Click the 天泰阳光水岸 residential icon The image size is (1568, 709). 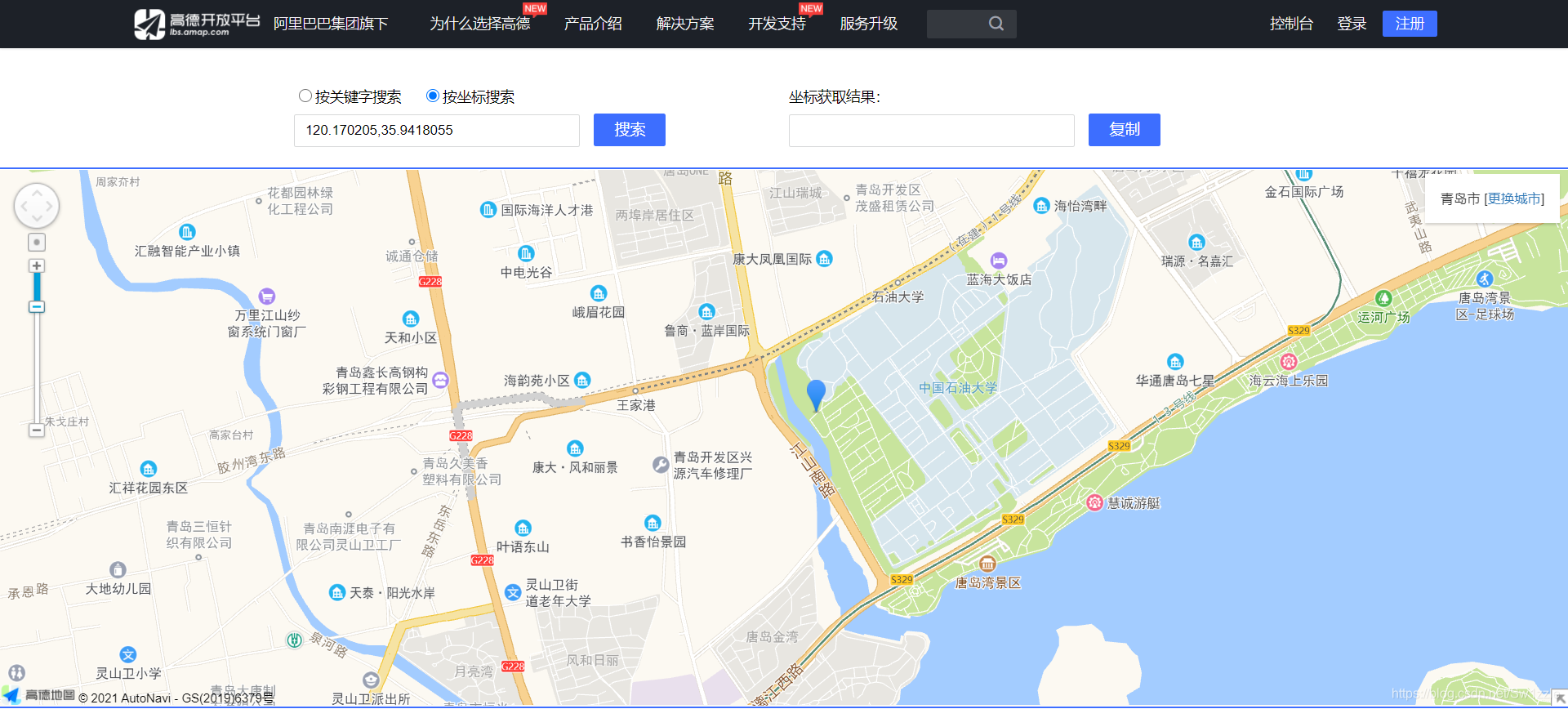point(337,592)
